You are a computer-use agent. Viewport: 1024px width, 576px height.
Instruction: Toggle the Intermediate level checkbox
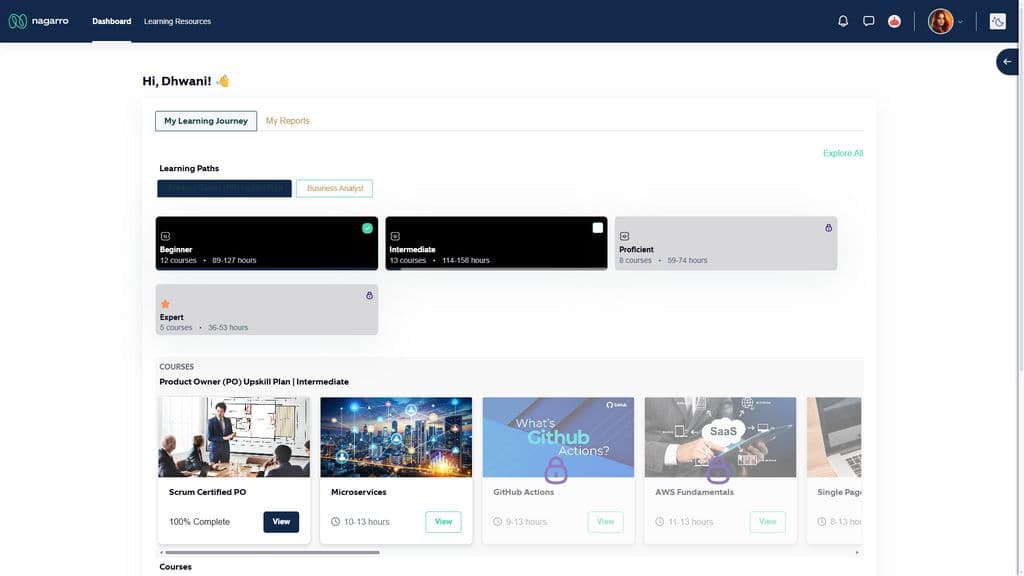point(598,228)
